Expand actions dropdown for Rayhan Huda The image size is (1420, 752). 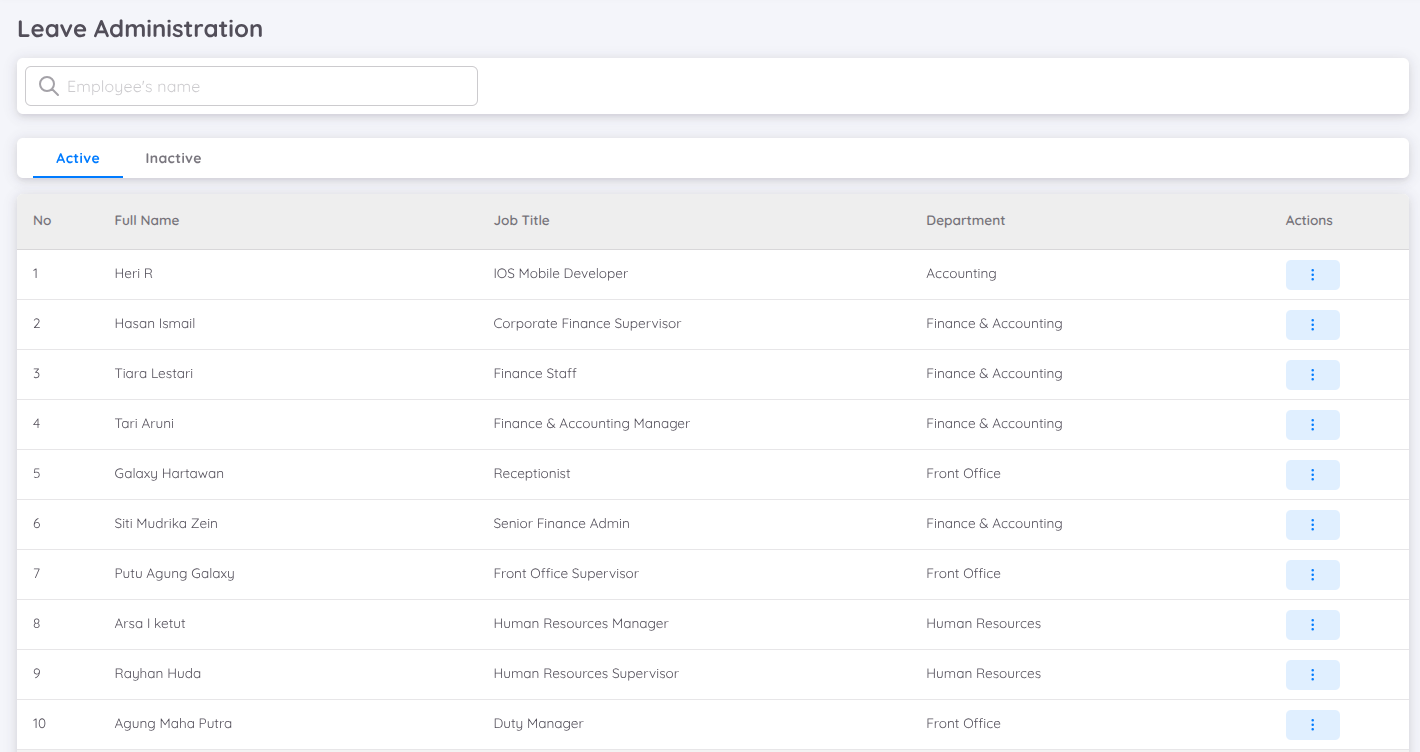(1312, 675)
